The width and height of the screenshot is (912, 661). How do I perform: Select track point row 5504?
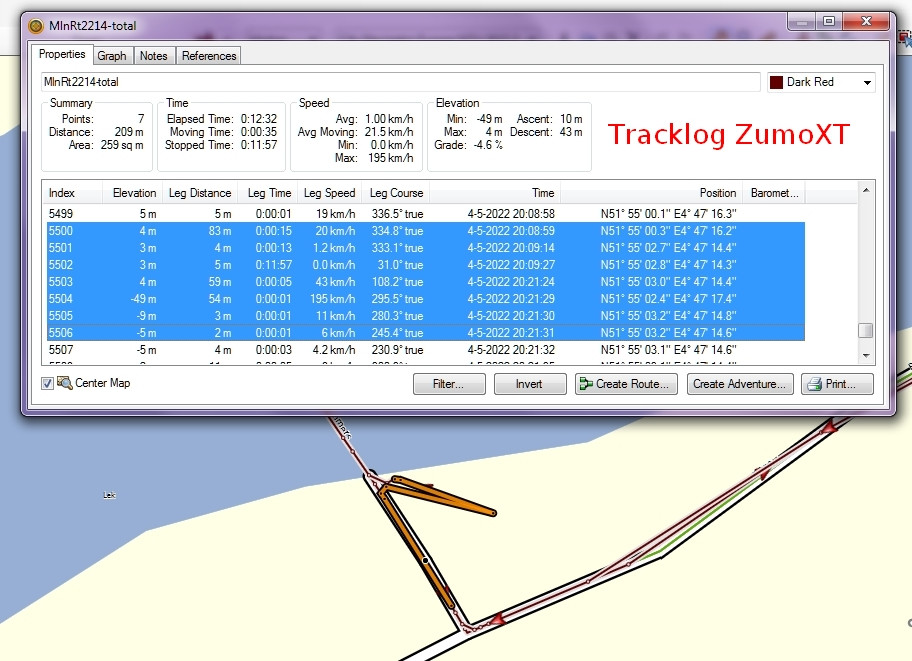pos(425,298)
